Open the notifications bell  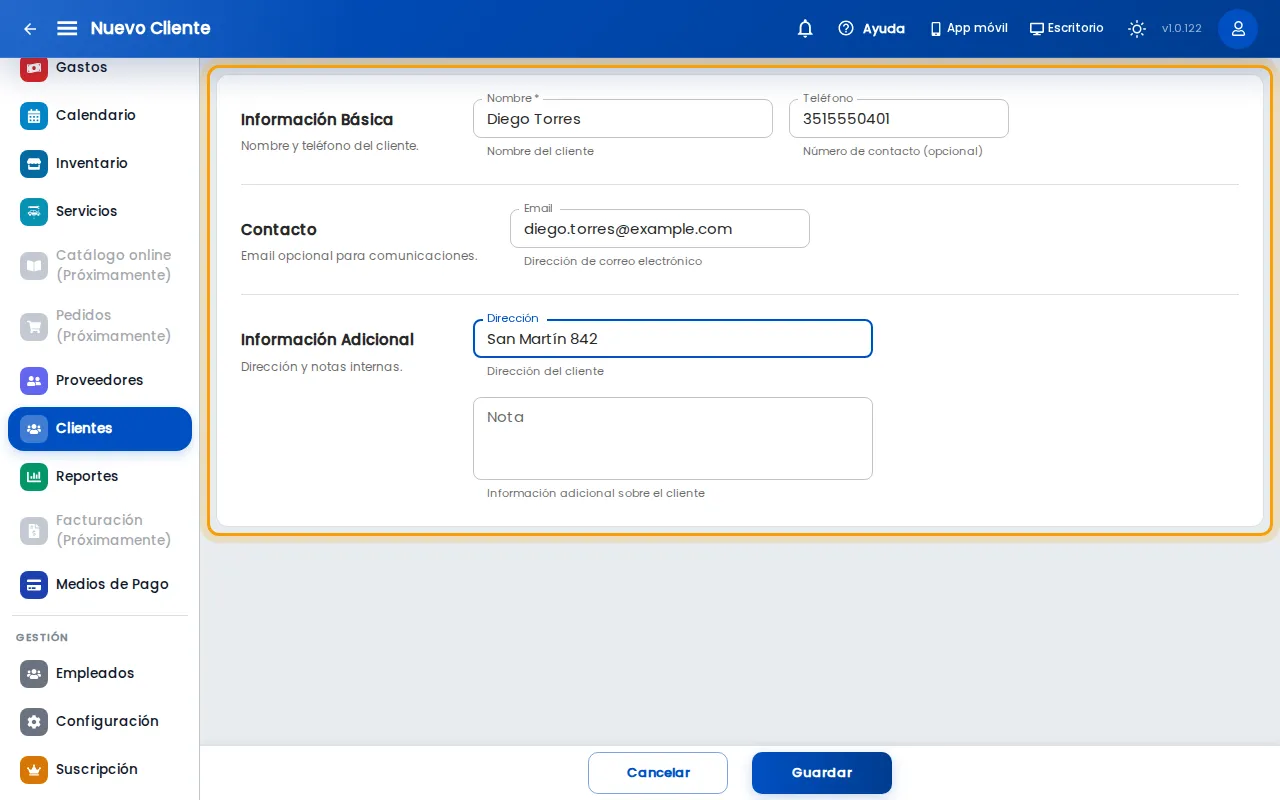point(805,29)
